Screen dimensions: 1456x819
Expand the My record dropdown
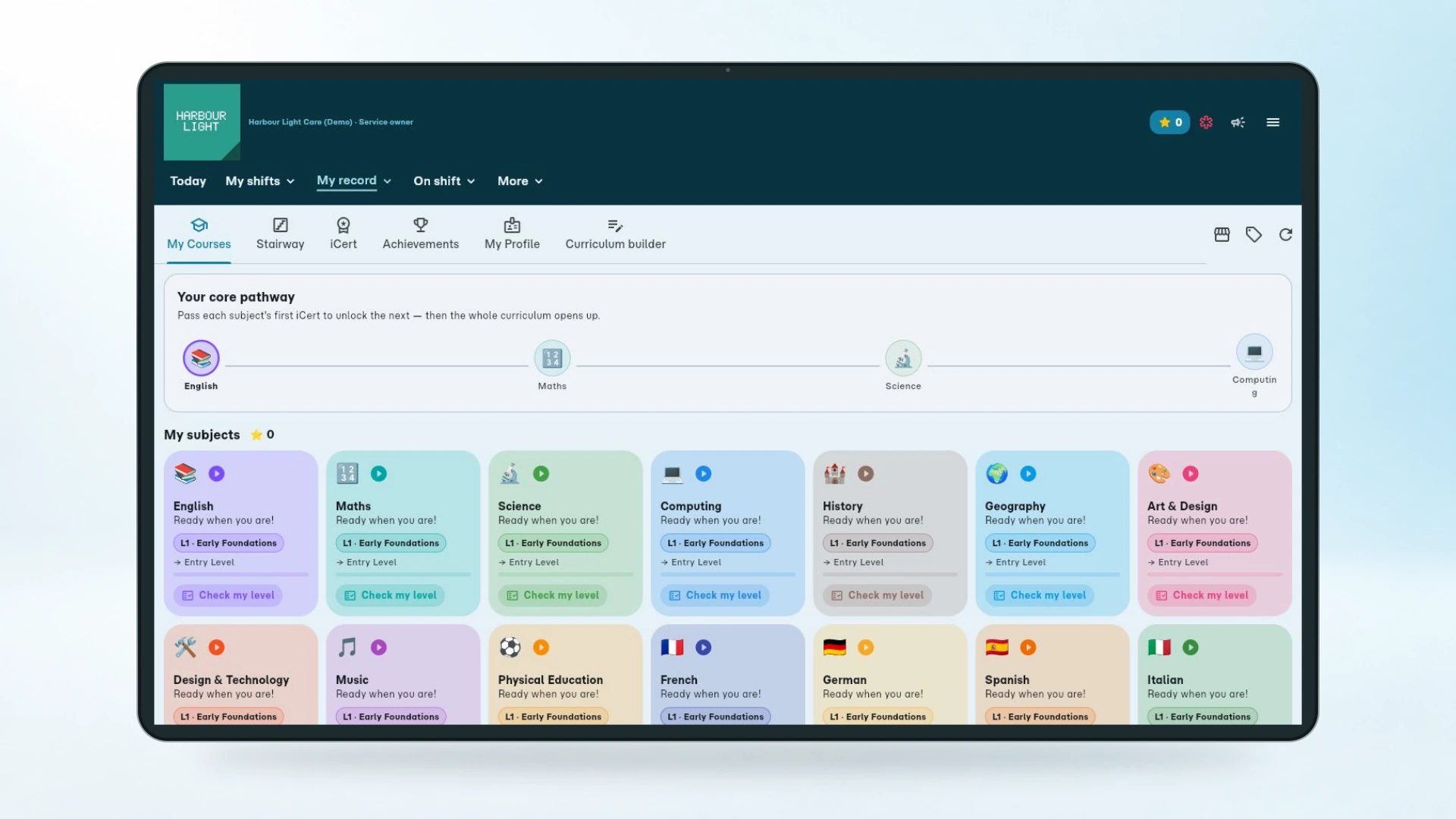[x=354, y=180]
